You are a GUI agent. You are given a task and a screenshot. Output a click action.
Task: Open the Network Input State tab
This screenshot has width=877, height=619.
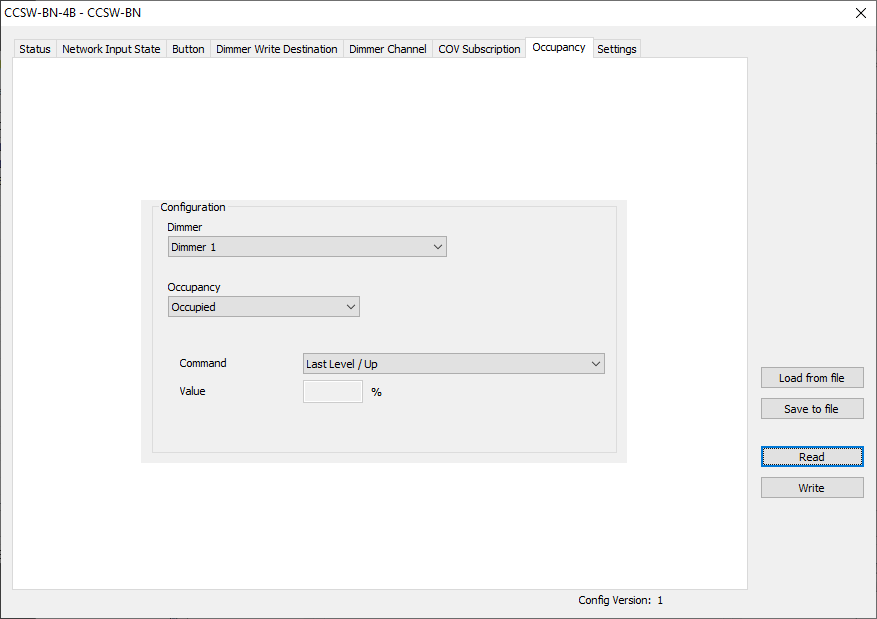(111, 49)
